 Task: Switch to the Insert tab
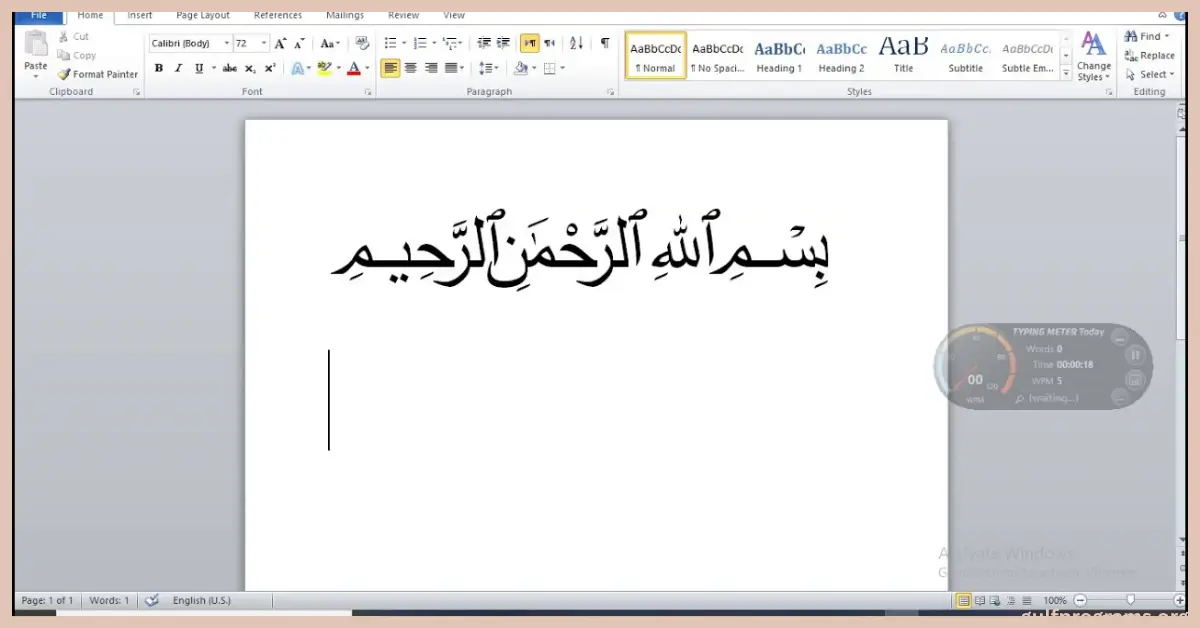click(140, 15)
